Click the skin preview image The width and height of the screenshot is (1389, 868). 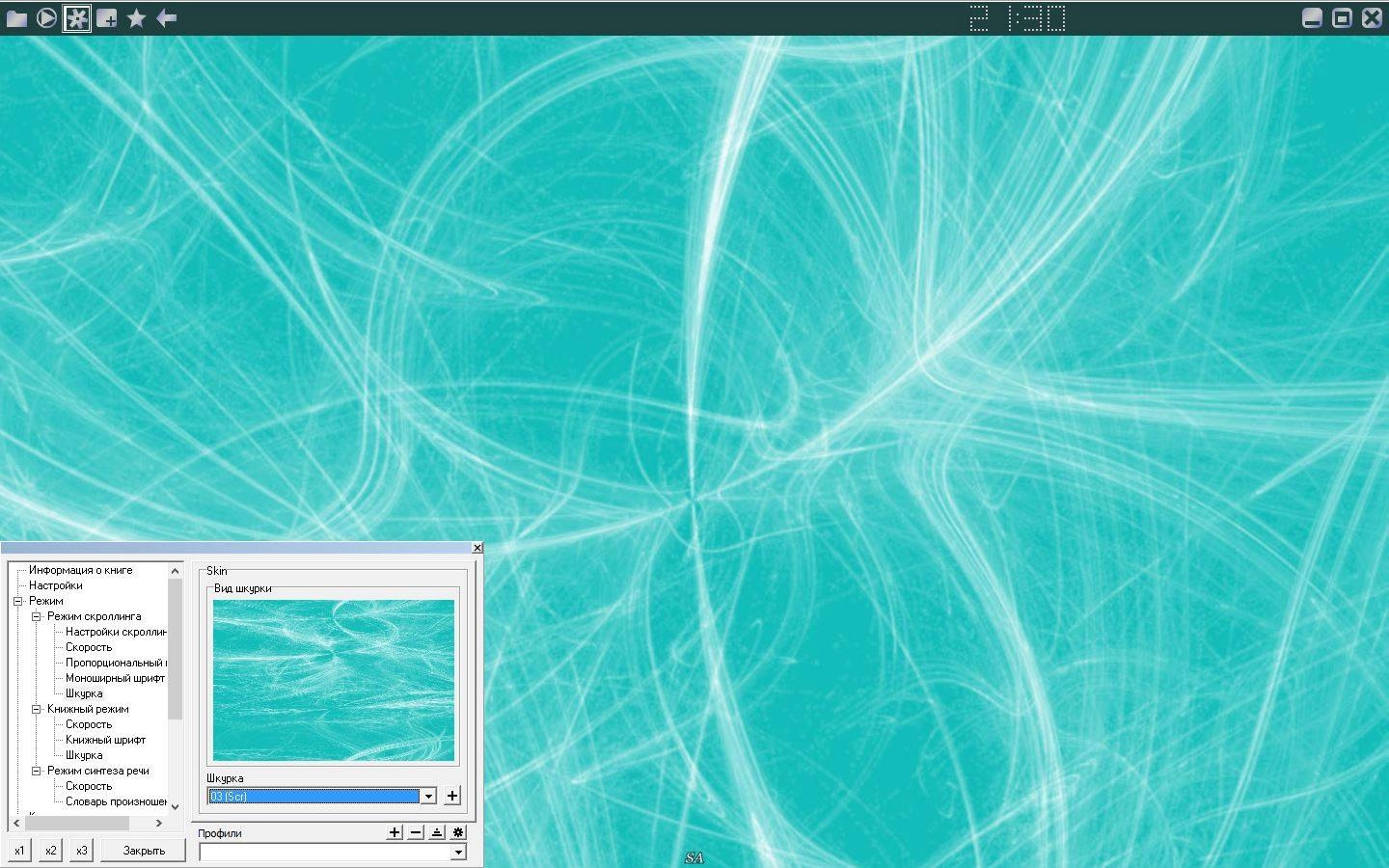tap(333, 680)
